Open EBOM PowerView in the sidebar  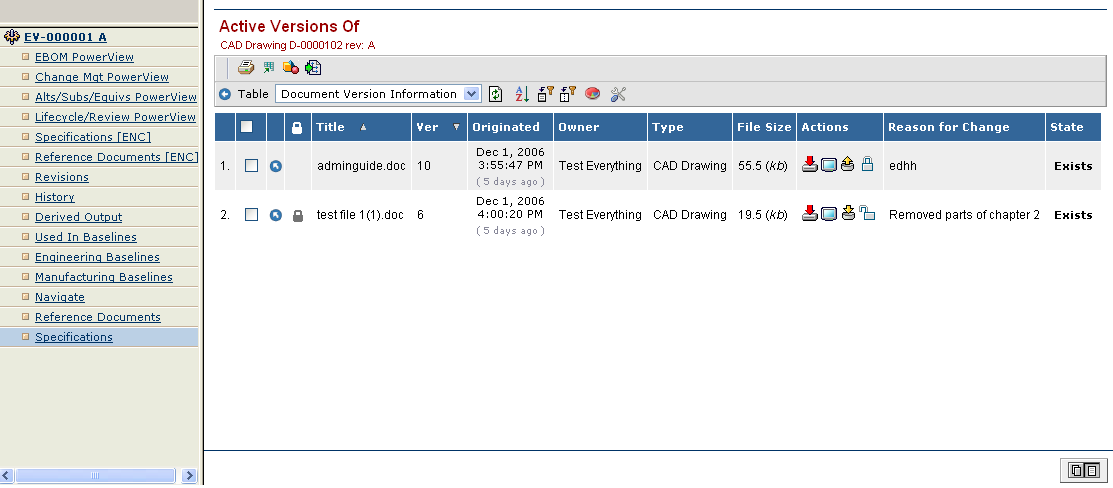coord(84,57)
